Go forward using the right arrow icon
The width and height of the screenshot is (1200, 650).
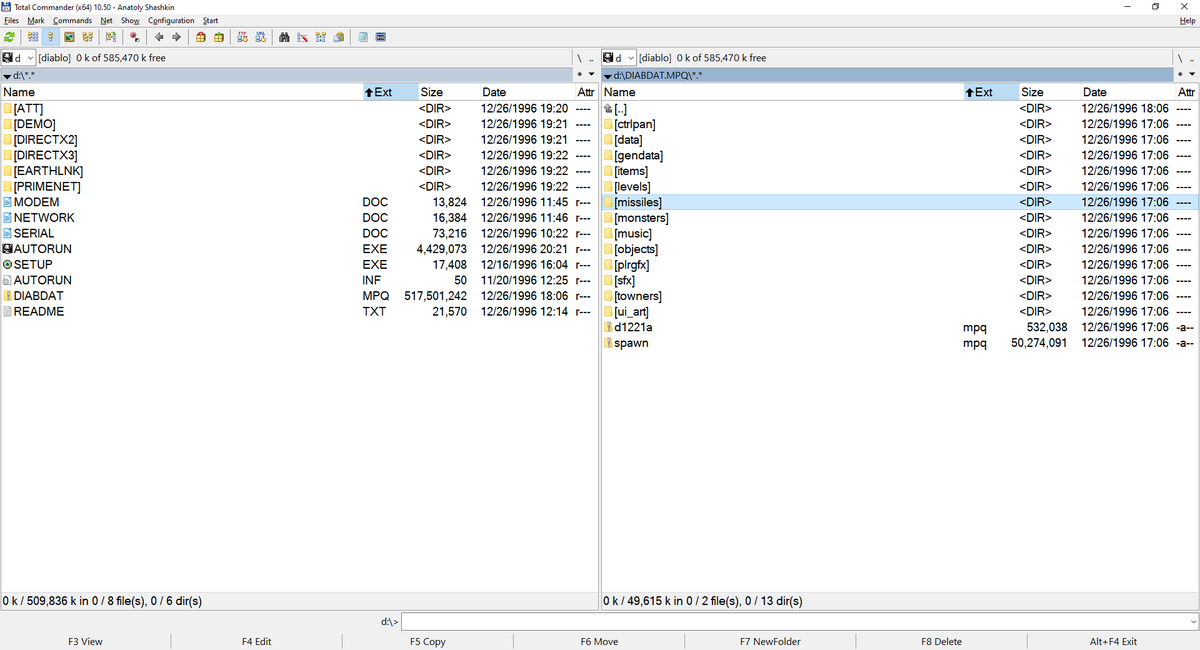click(x=177, y=37)
